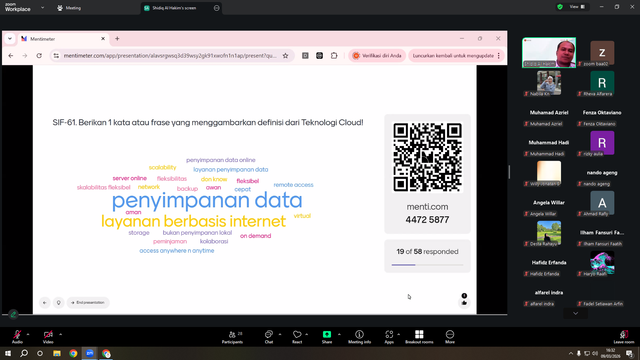Open browser extensions puzzle icon
This screenshot has width=640, height=360.
(x=334, y=56)
